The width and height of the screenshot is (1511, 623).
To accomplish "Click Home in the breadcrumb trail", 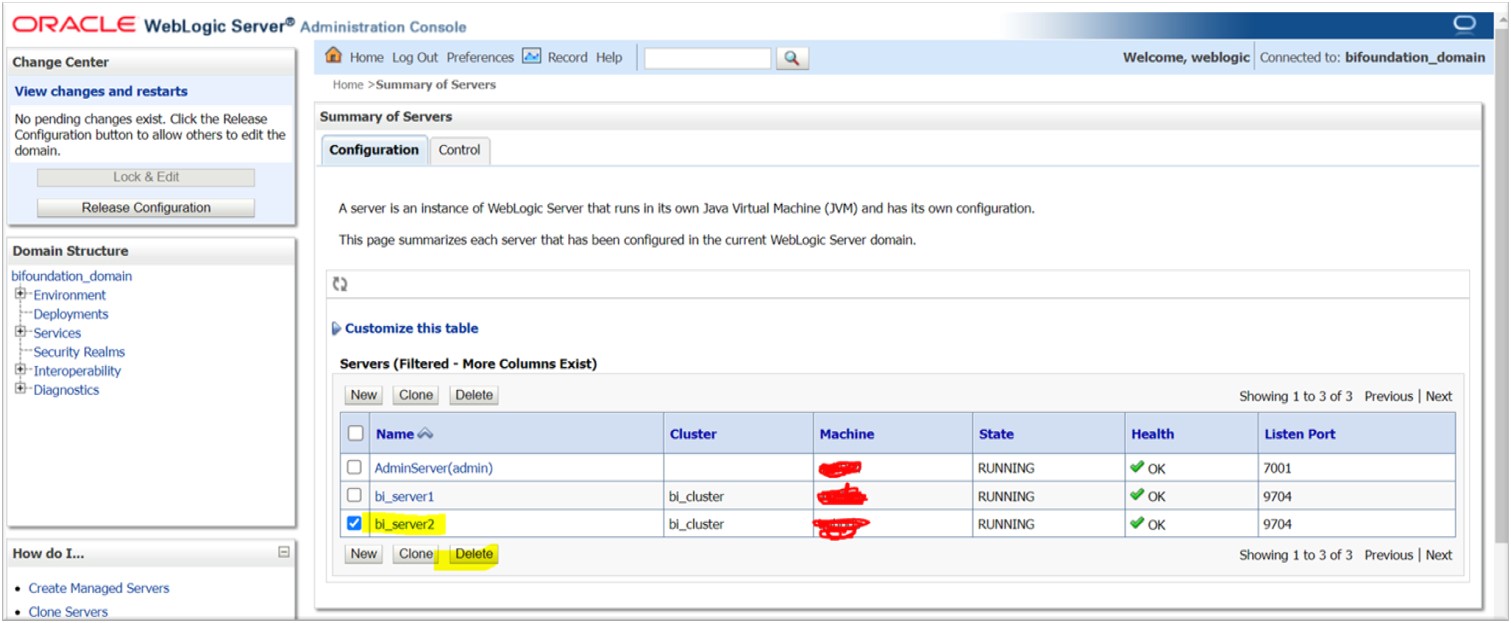I will [x=348, y=85].
